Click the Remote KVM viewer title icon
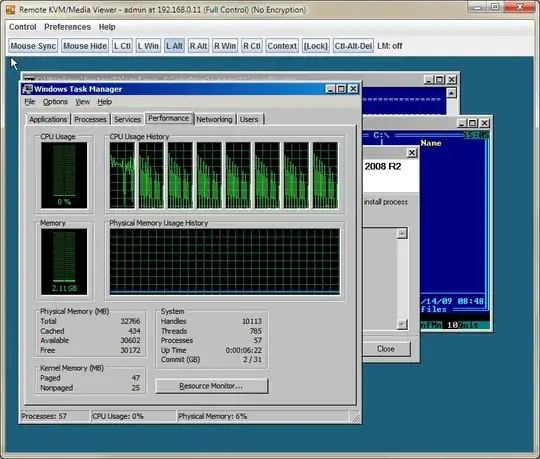 click(11, 10)
